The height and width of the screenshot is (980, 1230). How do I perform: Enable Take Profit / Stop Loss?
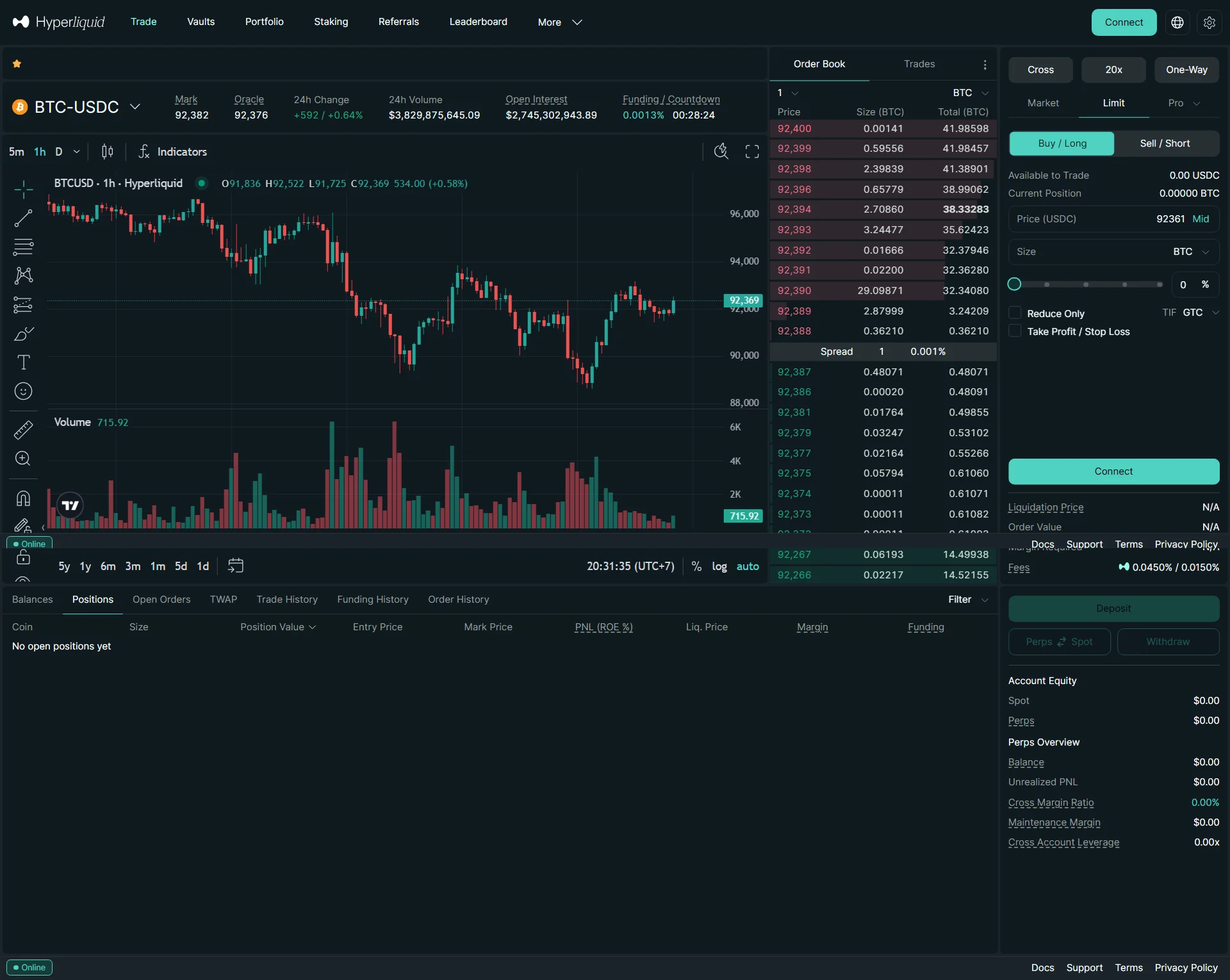(1016, 331)
